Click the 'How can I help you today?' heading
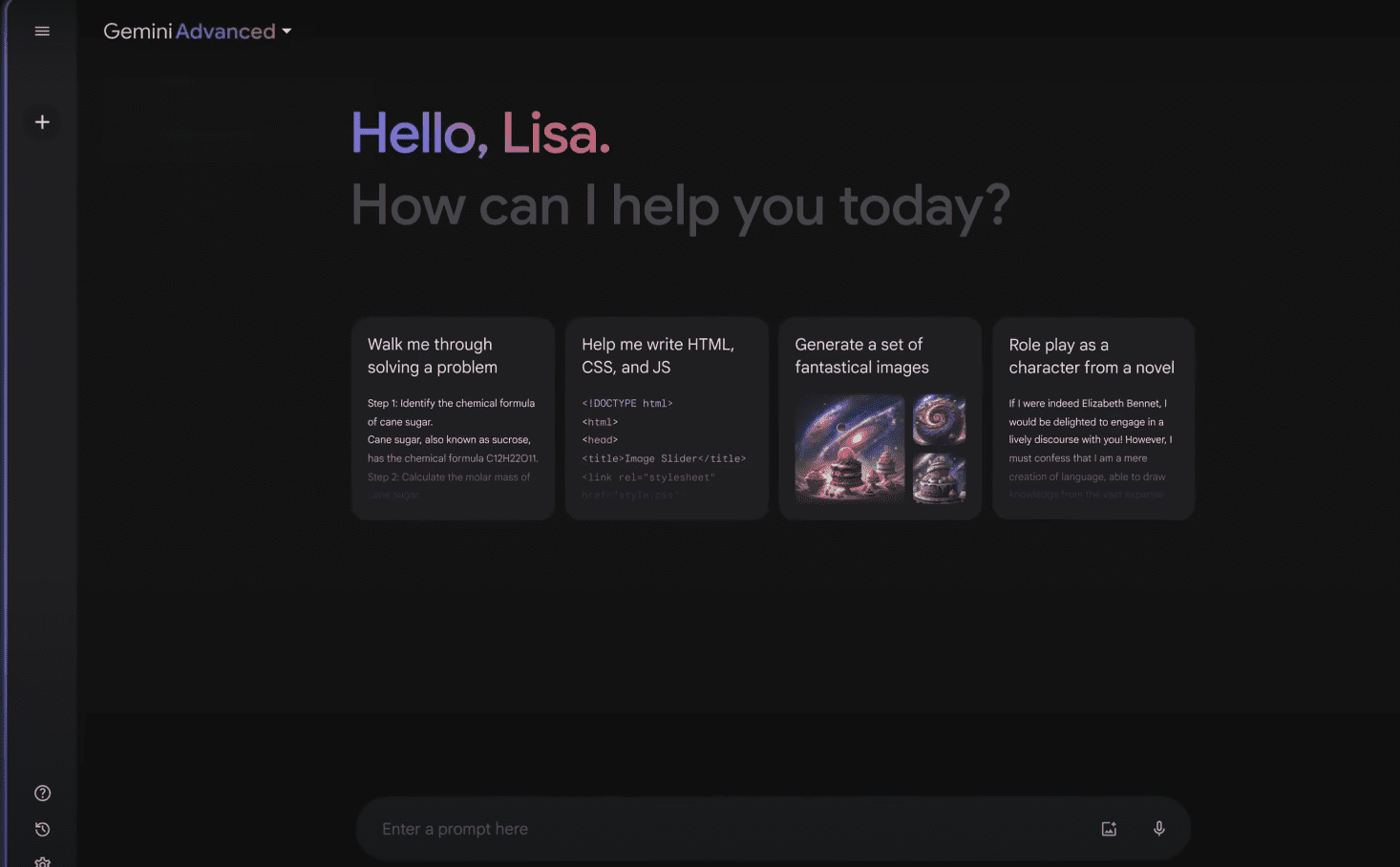Screen dimensions: 1400x867 click(x=681, y=206)
